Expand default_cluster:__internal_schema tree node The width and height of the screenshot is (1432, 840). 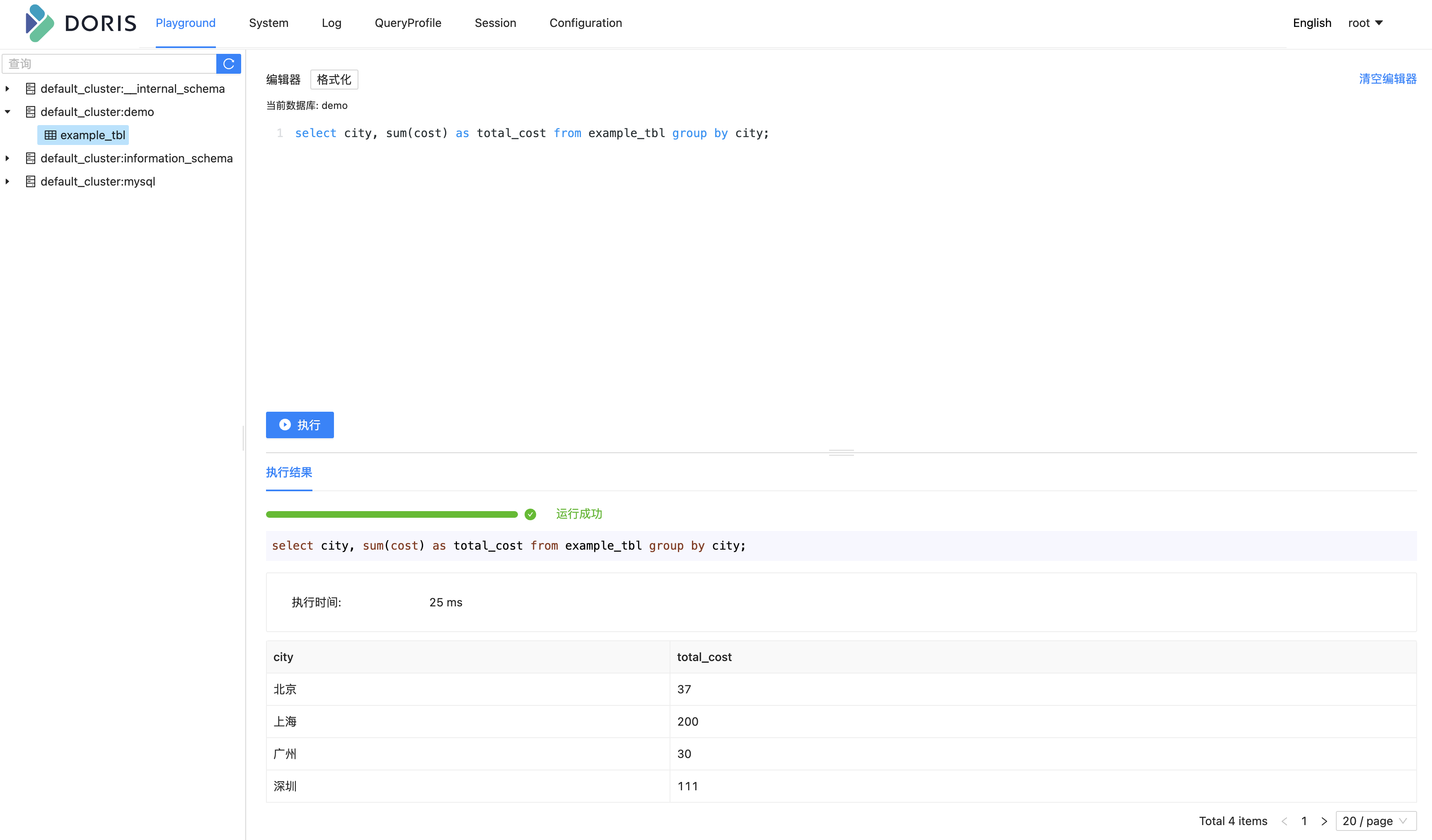(7, 89)
